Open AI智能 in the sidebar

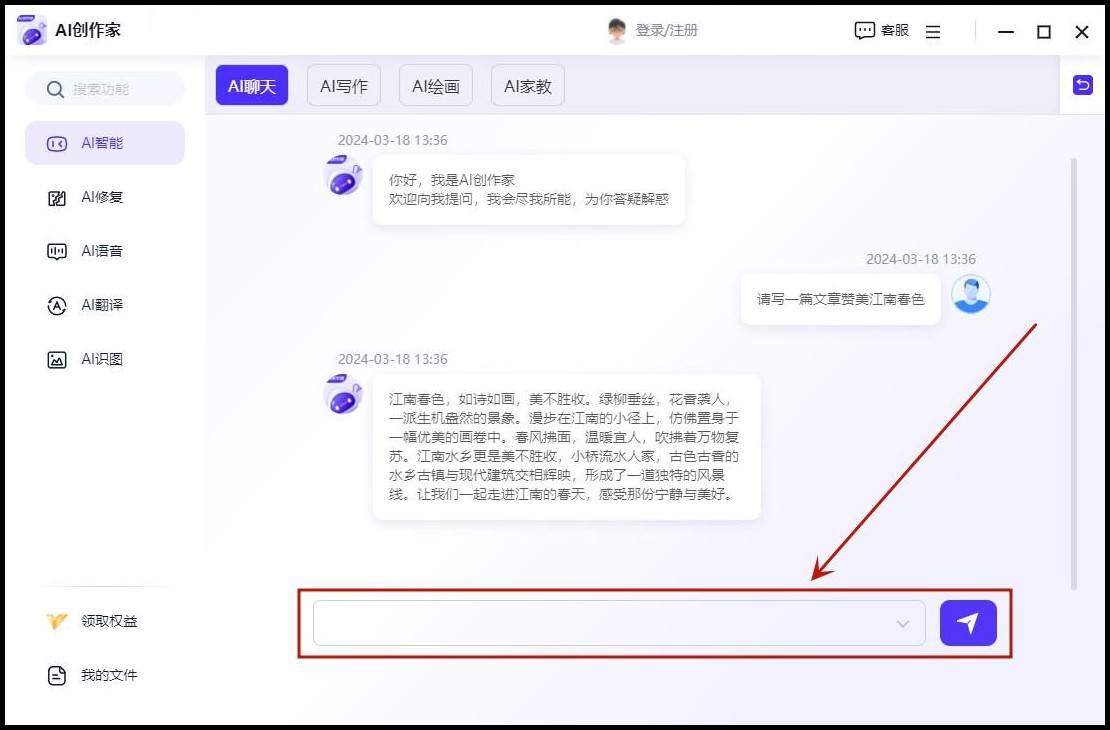click(x=104, y=143)
